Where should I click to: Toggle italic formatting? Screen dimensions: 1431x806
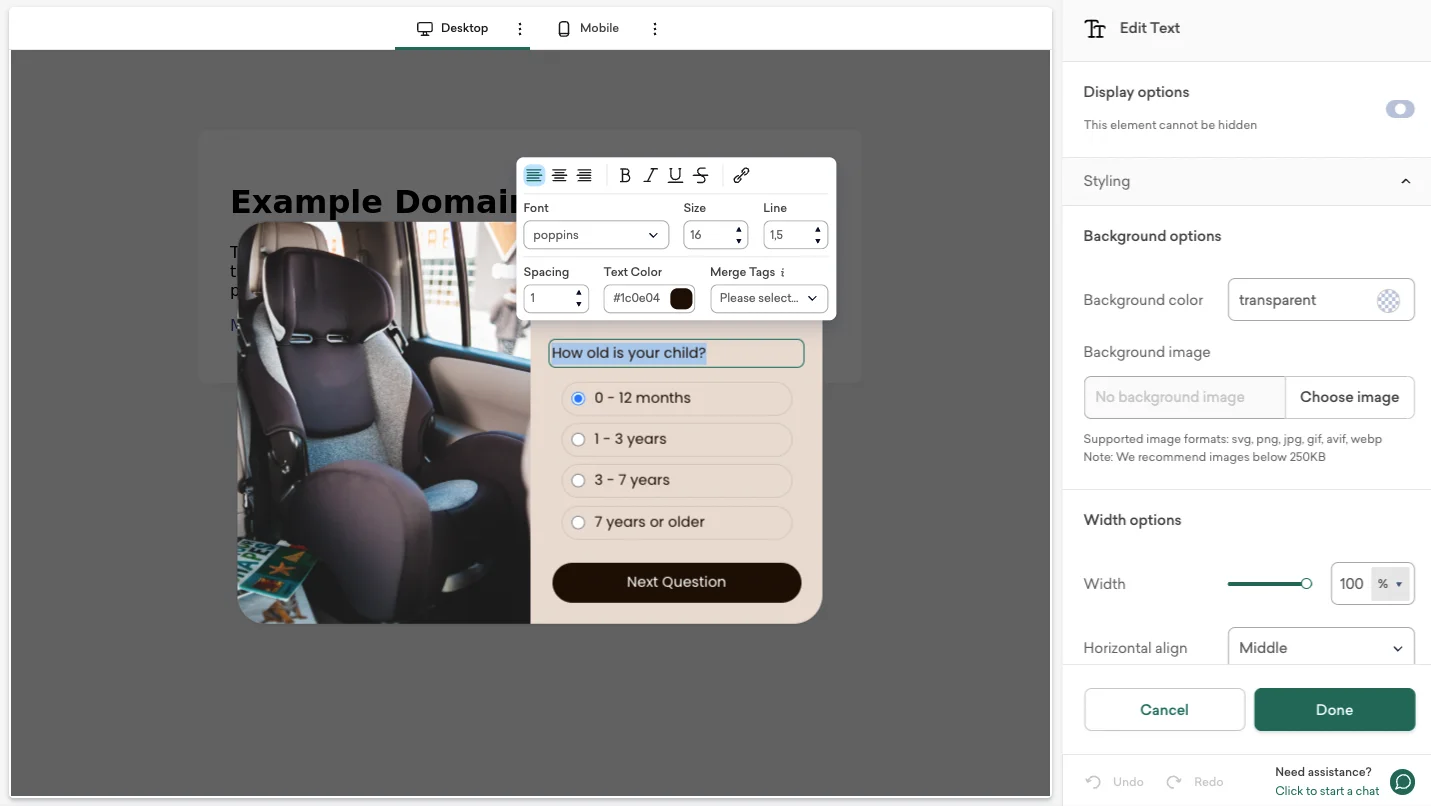click(650, 176)
